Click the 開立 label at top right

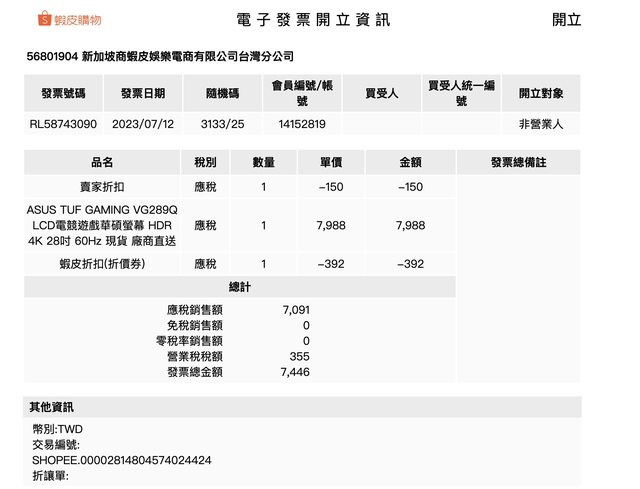566,20
